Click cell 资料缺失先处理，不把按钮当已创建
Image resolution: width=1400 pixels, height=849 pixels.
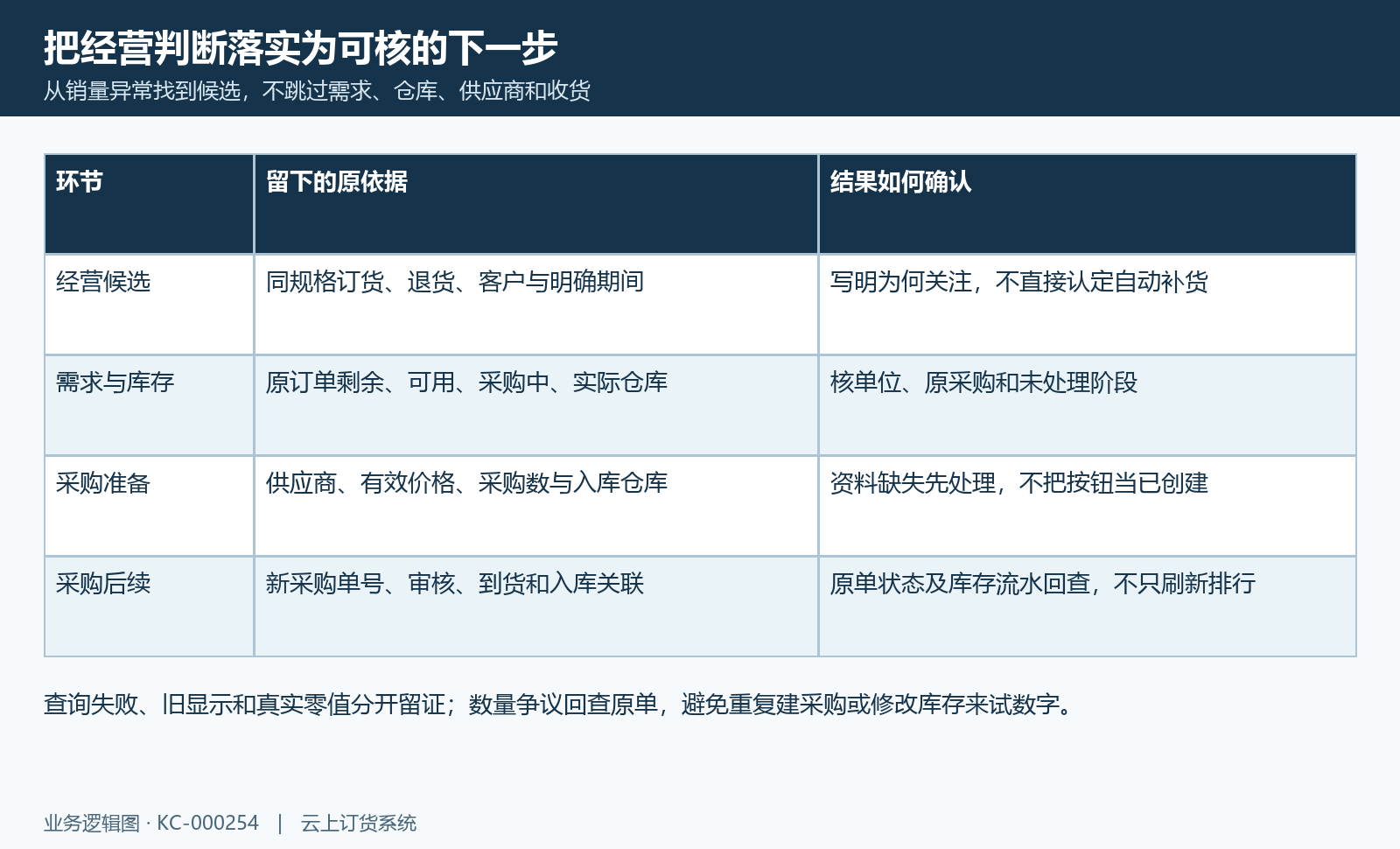tap(1088, 506)
